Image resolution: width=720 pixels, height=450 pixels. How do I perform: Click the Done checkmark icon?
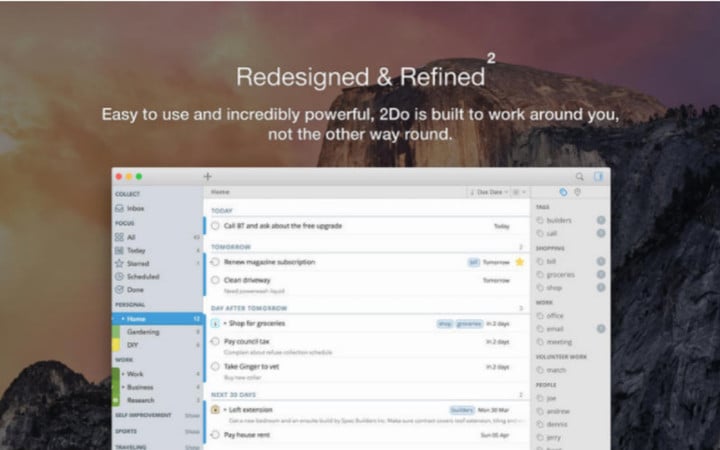tap(119, 290)
